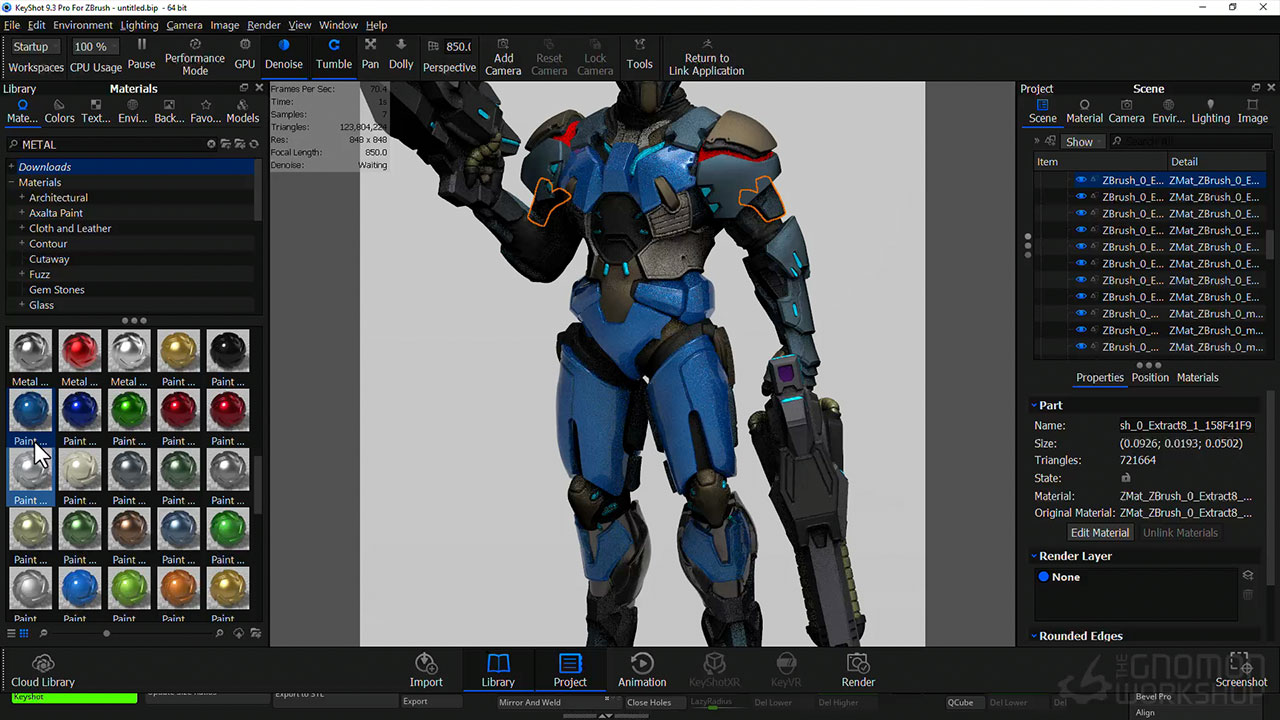The width and height of the screenshot is (1280, 720).
Task: Collapse the Render Layer section
Action: point(1034,556)
